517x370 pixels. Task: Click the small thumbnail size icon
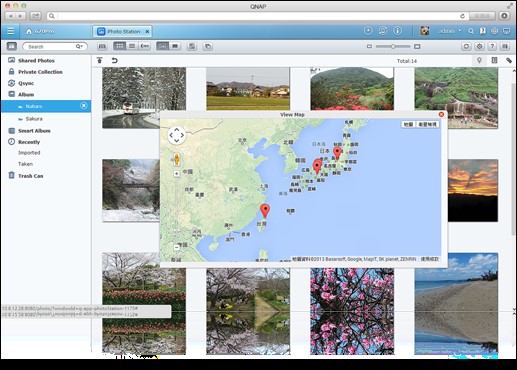(369, 46)
